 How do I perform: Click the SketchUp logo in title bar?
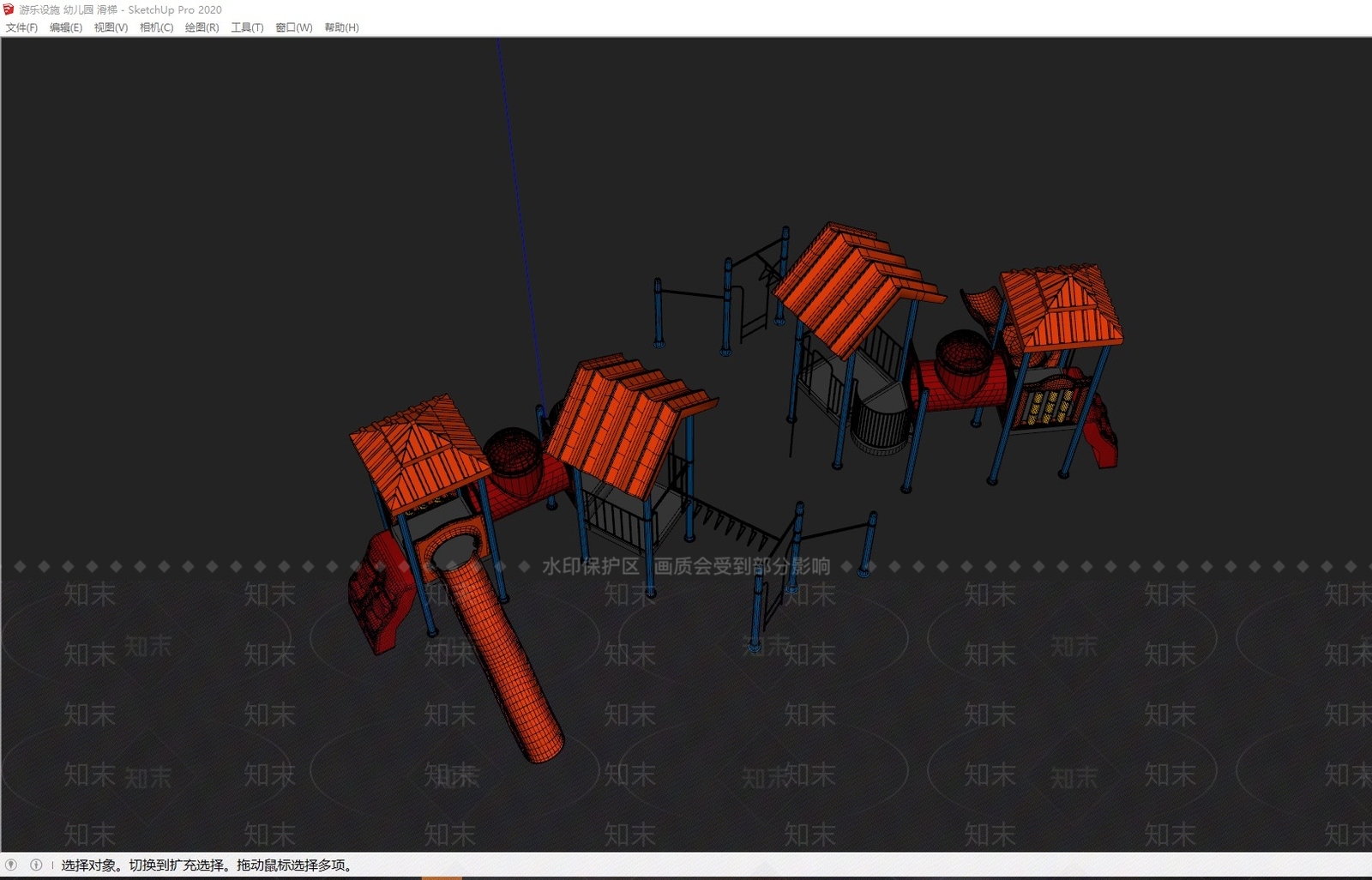(x=9, y=9)
